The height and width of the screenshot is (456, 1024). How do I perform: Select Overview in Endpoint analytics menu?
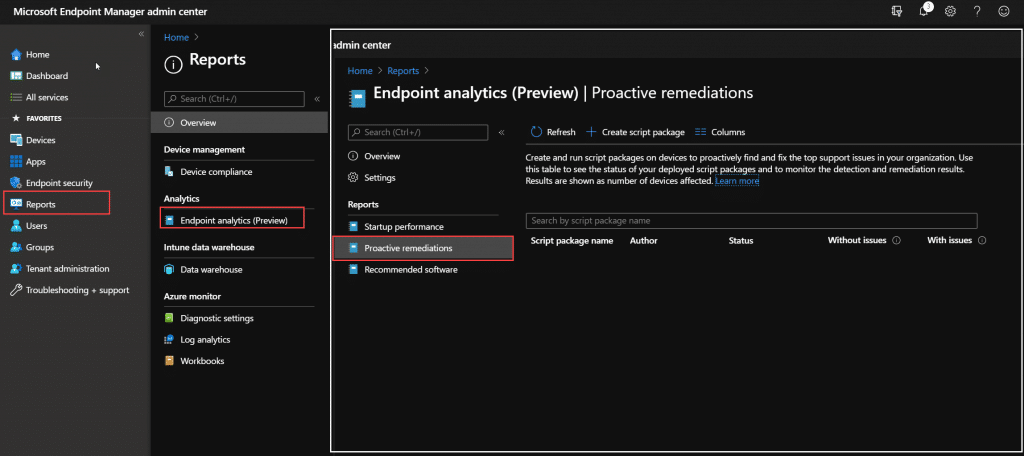coord(382,156)
